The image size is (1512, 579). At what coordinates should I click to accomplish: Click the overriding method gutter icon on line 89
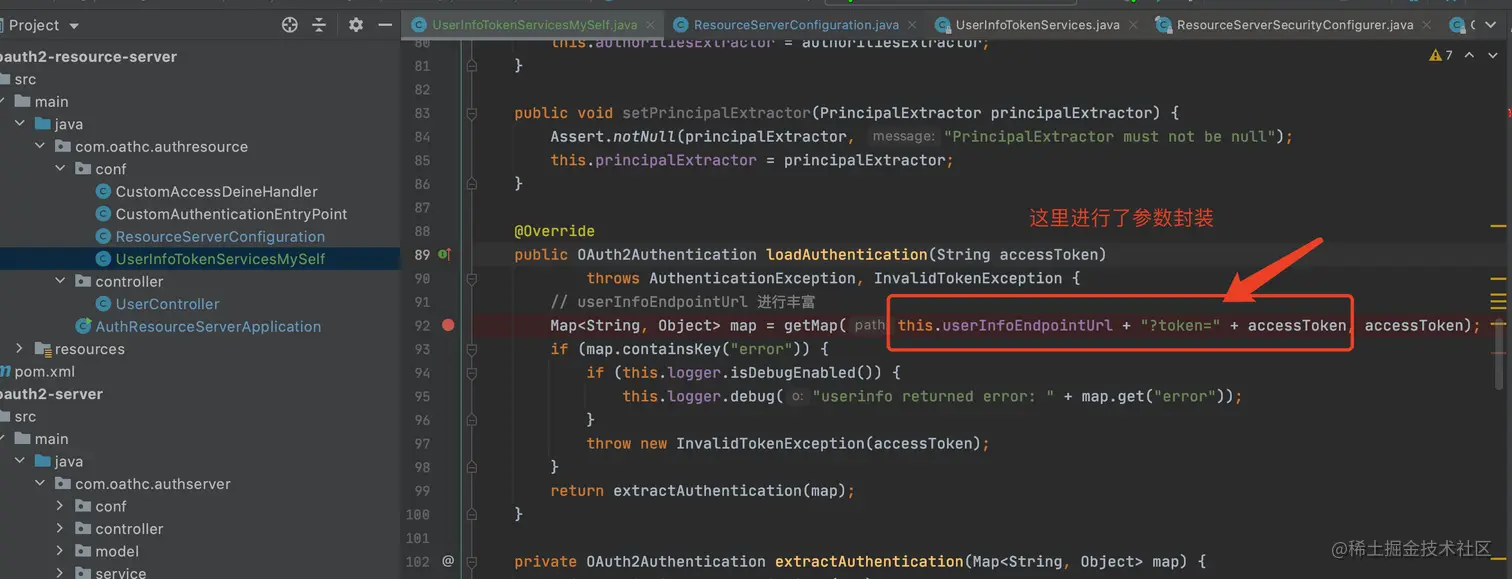click(445, 255)
